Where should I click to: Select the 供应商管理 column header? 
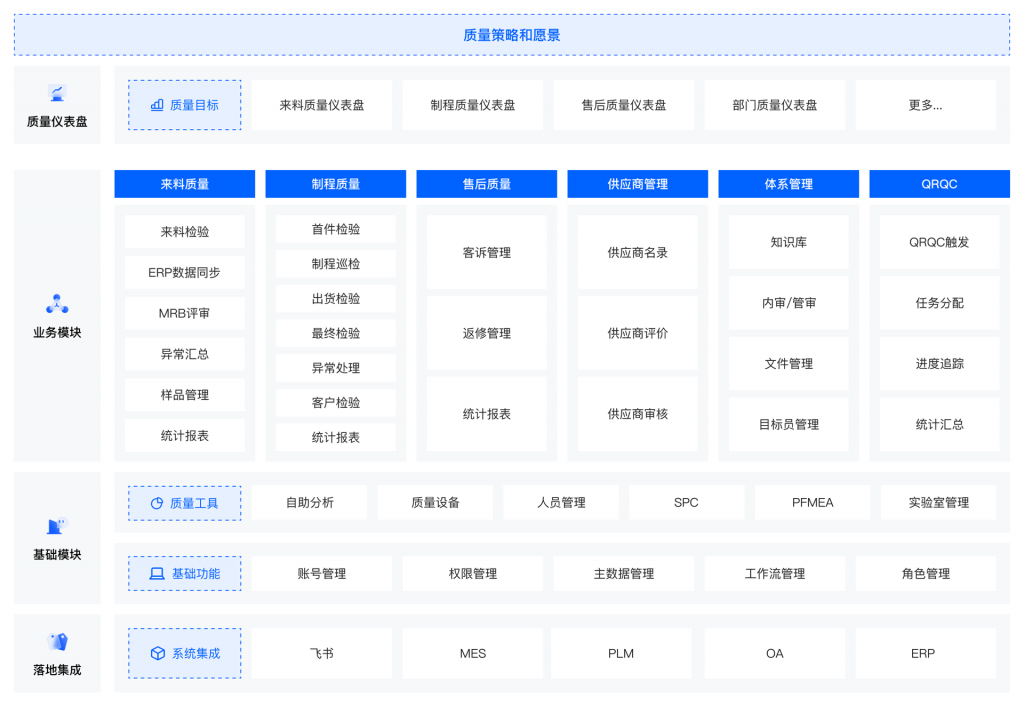[x=637, y=184]
